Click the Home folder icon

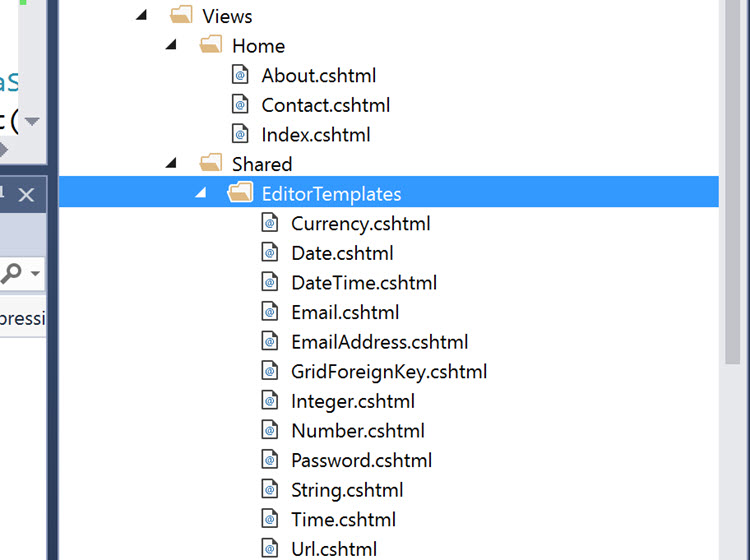pos(211,44)
